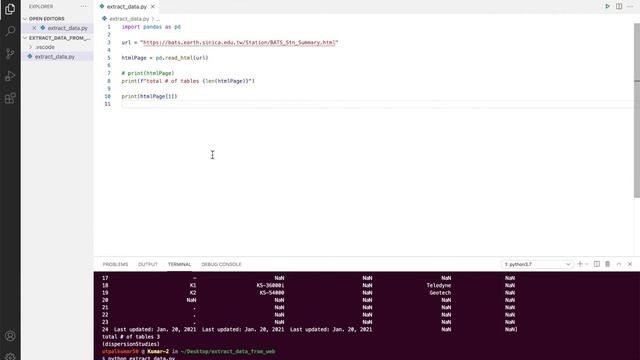Switch to the Debug Console tab

[x=221, y=264]
